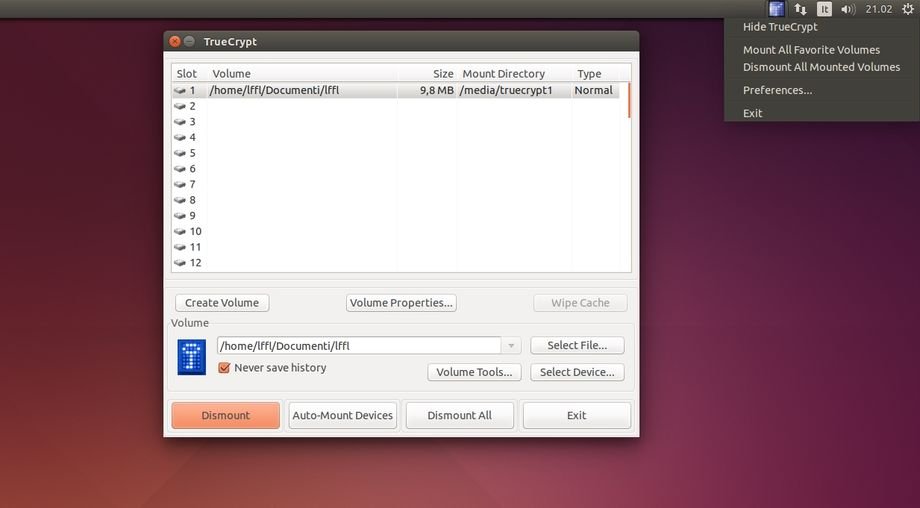Select drive icon of slot 1
Viewport: 920px width, 508px height.
(x=180, y=90)
